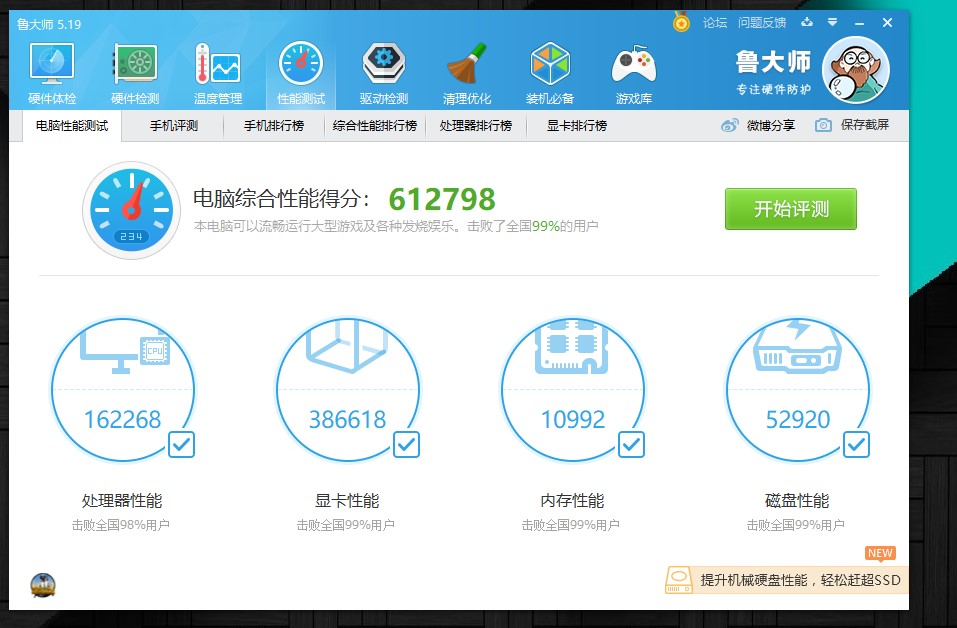Open the 论坛 forum link
Screen dimensions: 957x628
715,23
